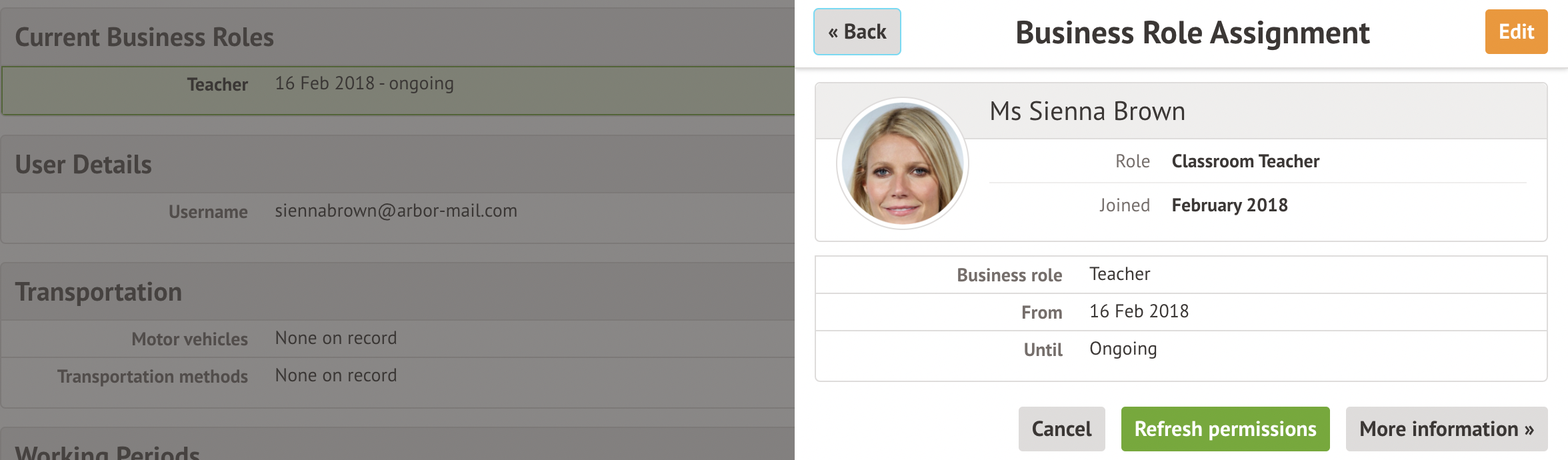
Task: Select the Ms Sienna Brown name heading
Action: click(1087, 111)
